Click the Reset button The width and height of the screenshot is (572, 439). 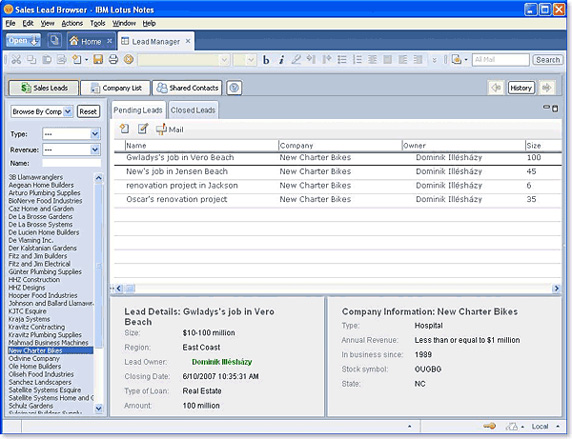(x=88, y=112)
